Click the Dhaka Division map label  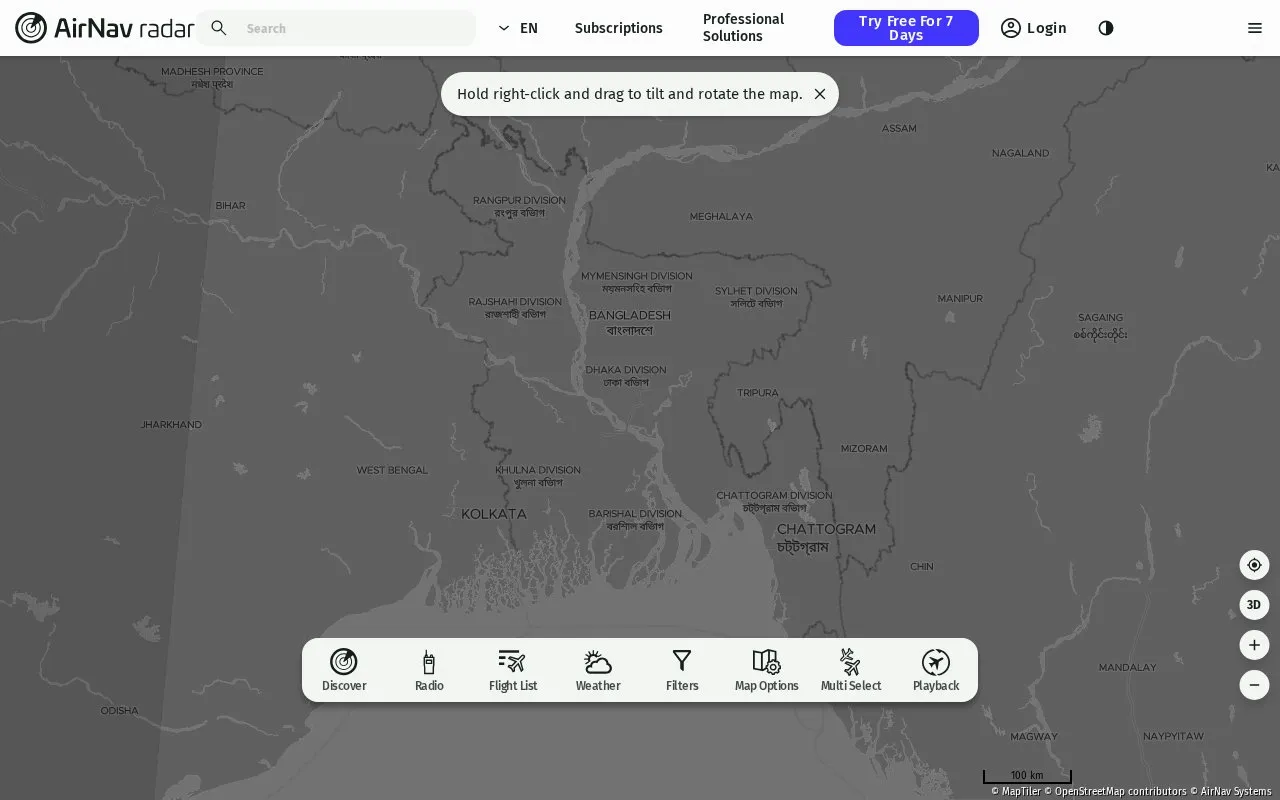pyautogui.click(x=626, y=376)
